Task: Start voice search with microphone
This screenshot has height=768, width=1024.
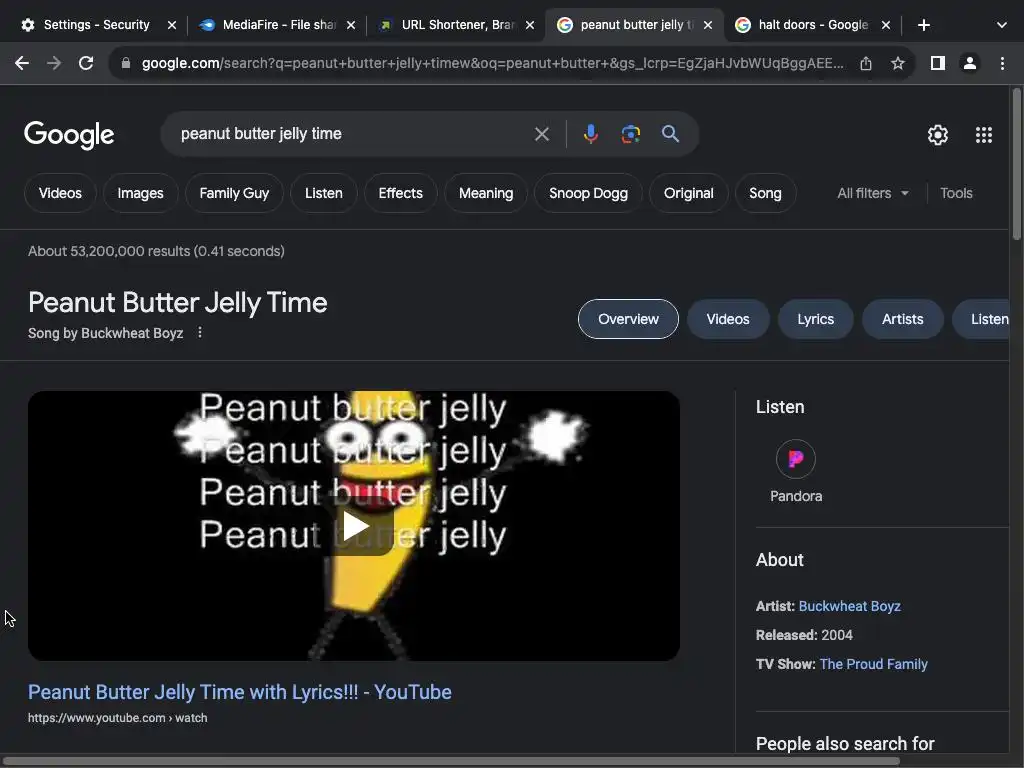Action: click(x=590, y=134)
